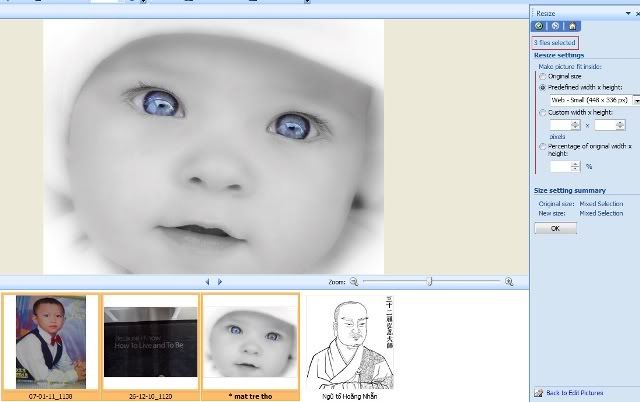
Task: Click file name mat tre tho
Action: [250, 396]
